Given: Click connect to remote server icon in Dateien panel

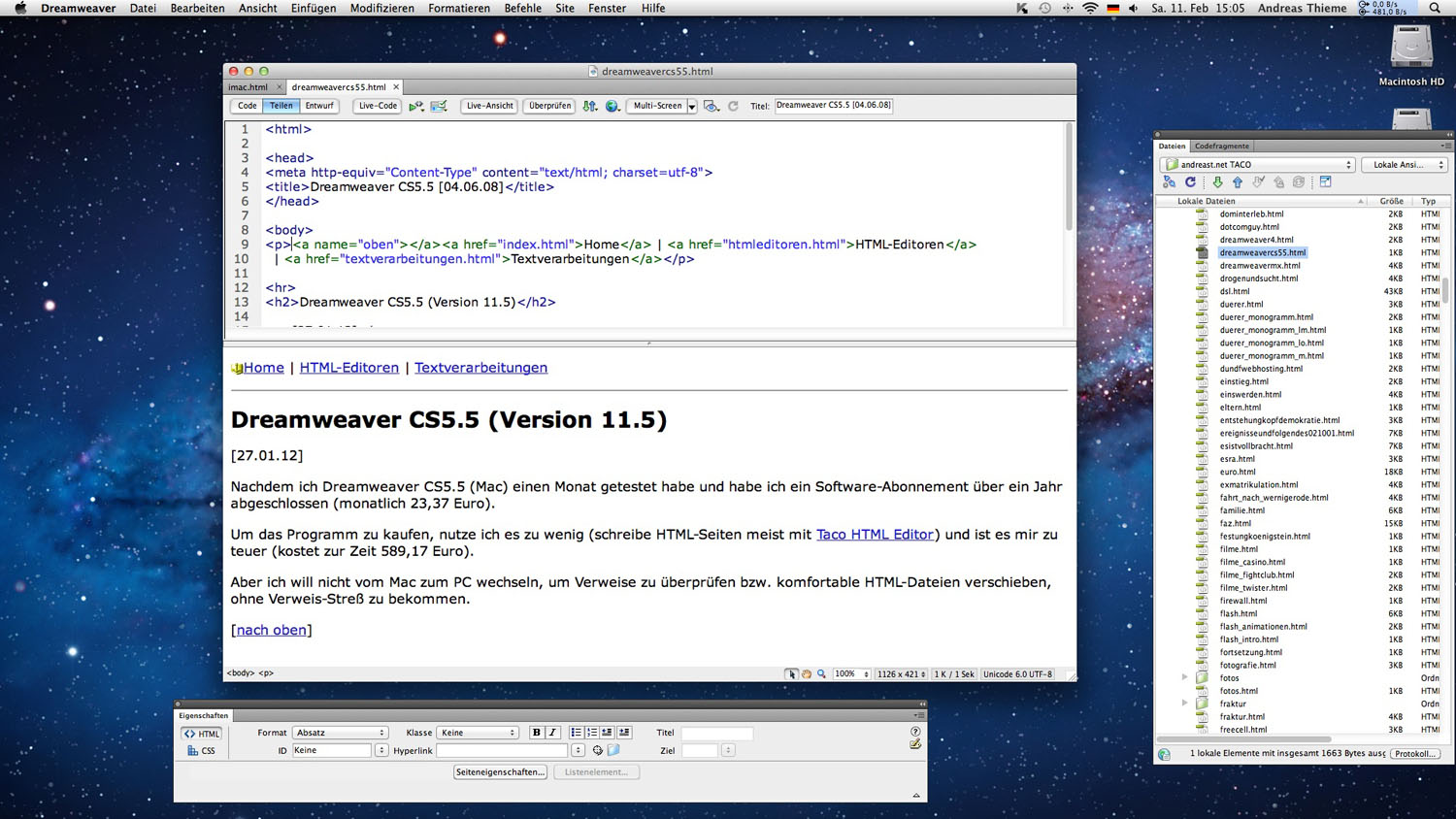Looking at the screenshot, I should point(1170,182).
